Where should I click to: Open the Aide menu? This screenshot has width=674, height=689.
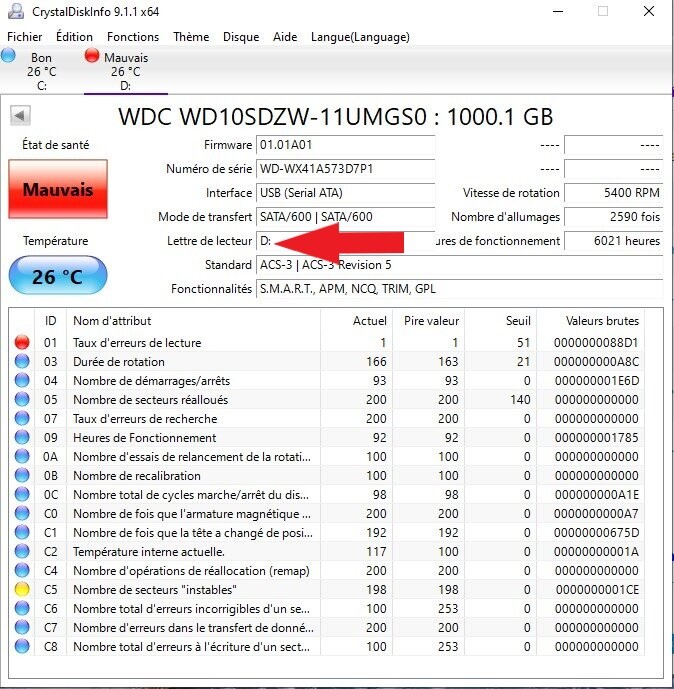coord(285,37)
